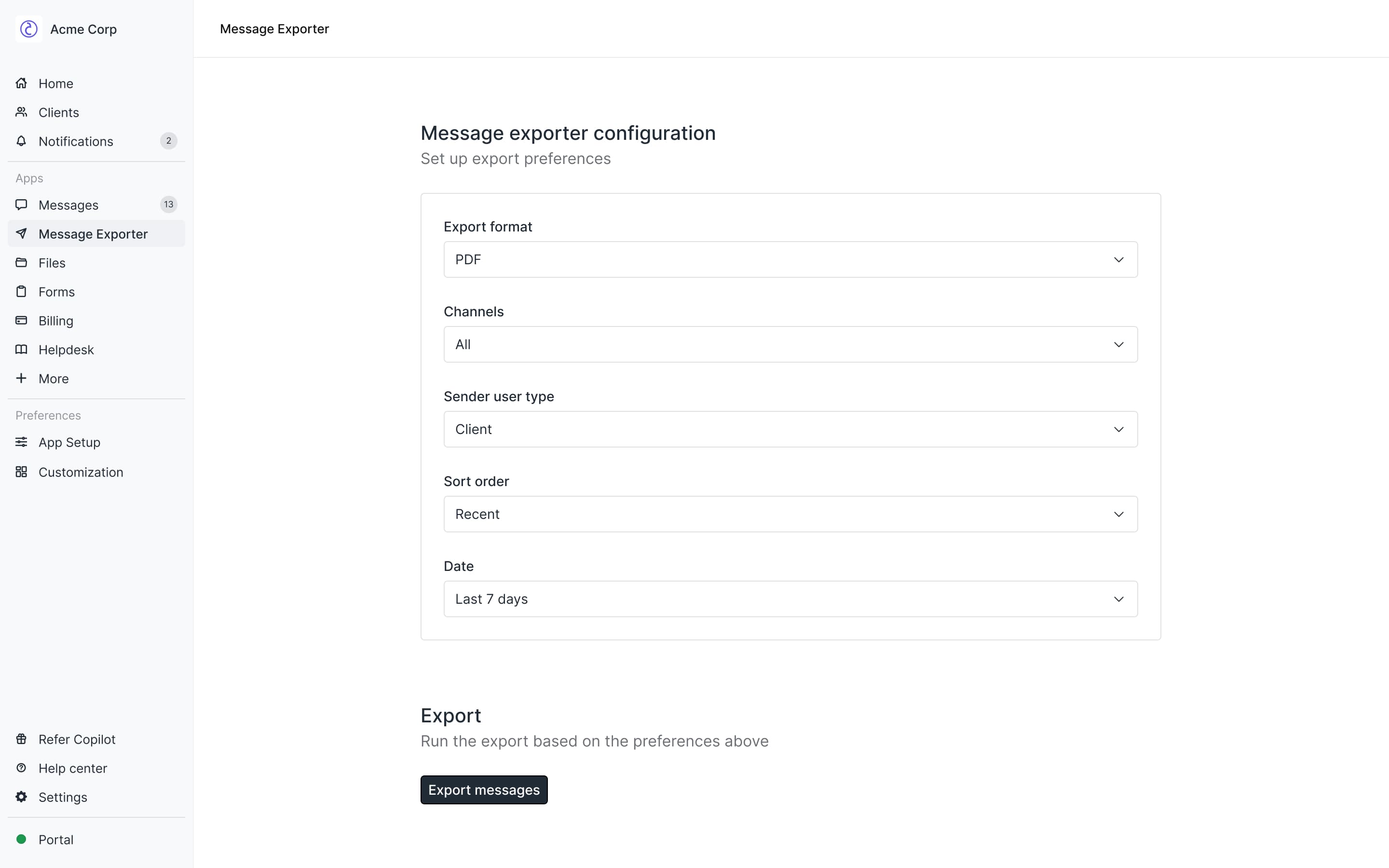Go to Messages in sidebar
The width and height of the screenshot is (1389, 868).
point(68,205)
